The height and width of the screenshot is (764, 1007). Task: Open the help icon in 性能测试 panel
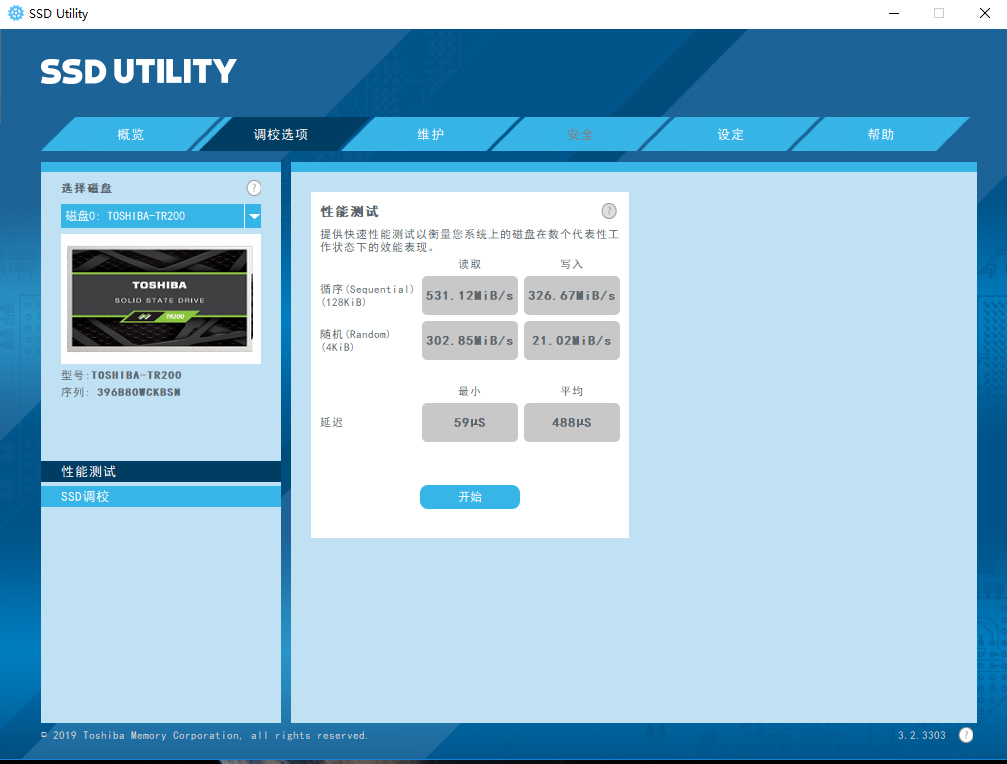coord(609,211)
